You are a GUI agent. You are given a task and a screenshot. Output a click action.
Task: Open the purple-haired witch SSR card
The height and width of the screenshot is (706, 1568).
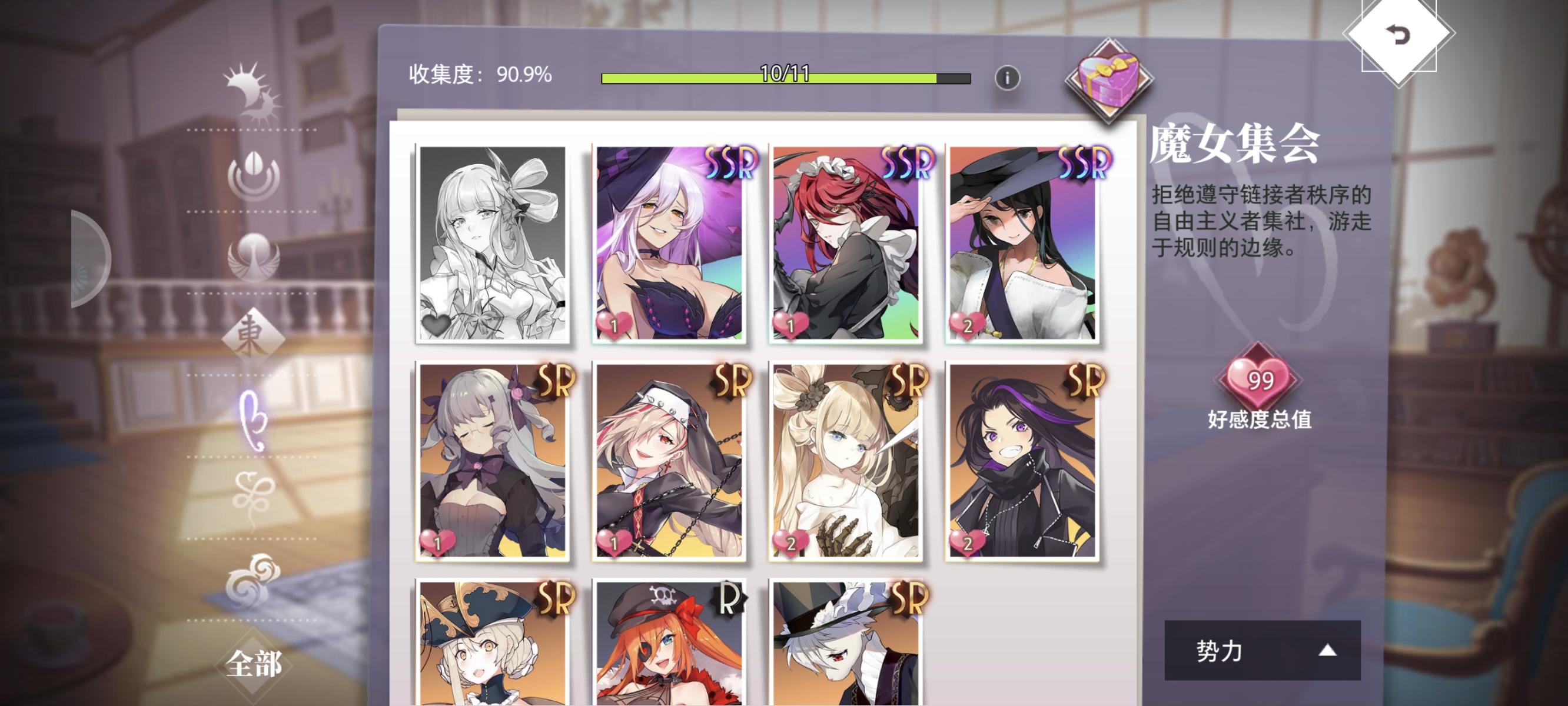pos(669,244)
